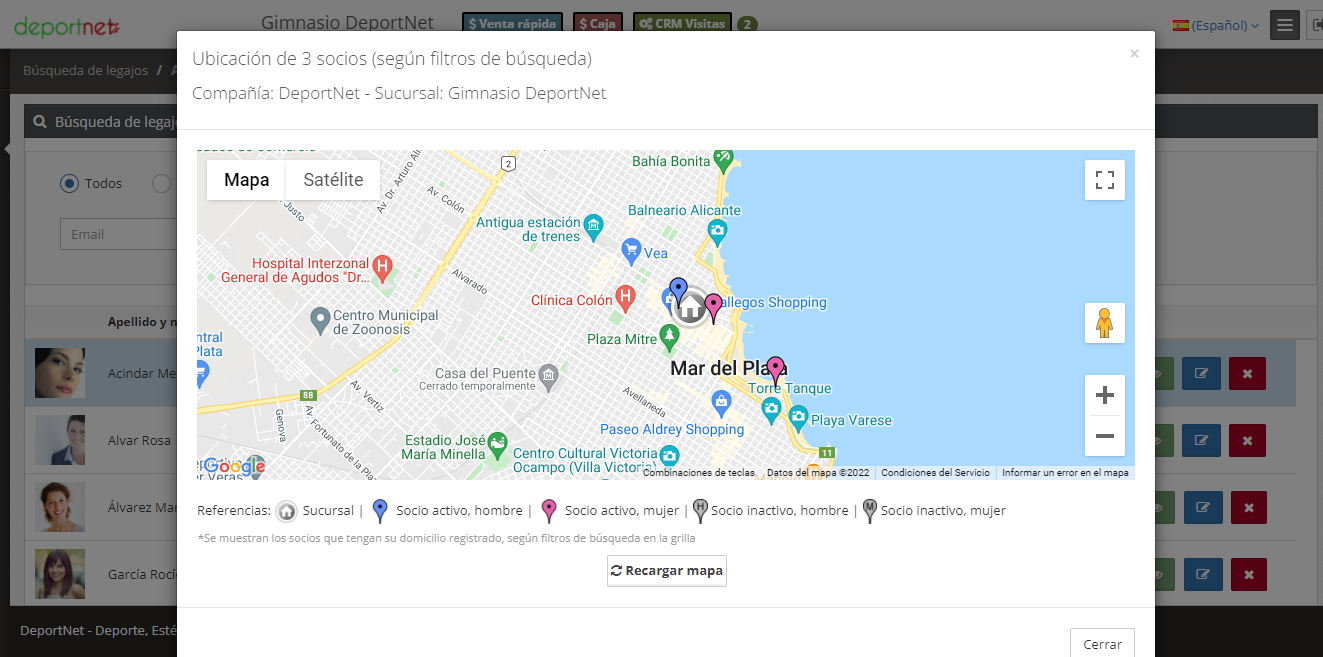Click the Recargar mapa button
This screenshot has height=657, width=1323.
[666, 571]
